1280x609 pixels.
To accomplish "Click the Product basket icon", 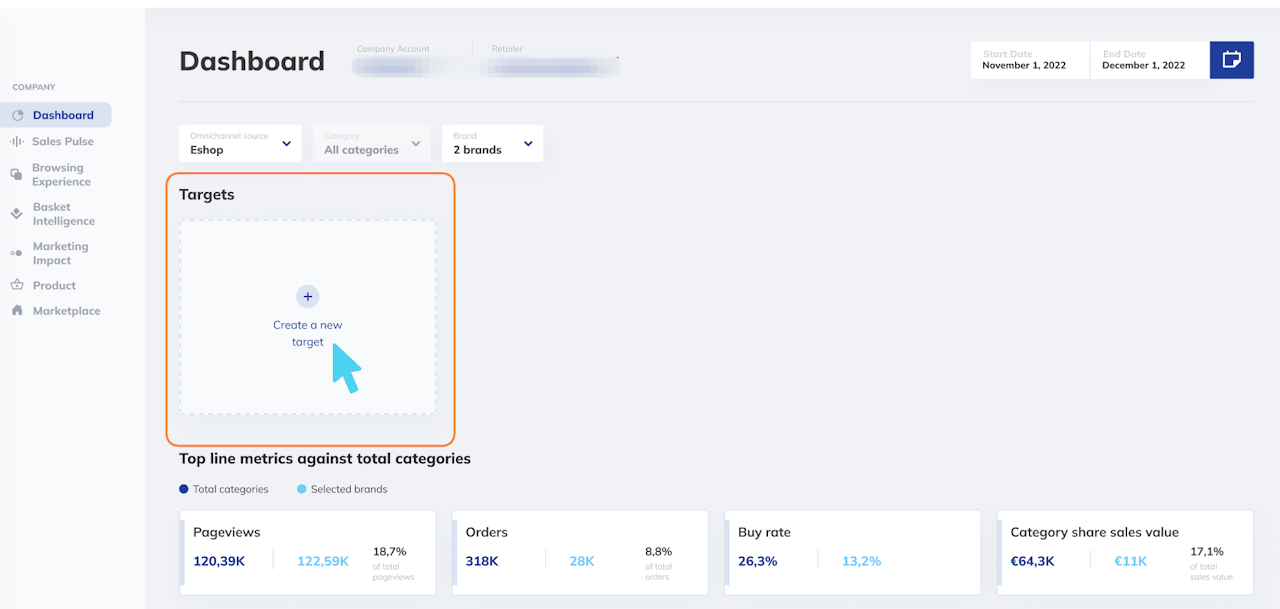I will pyautogui.click(x=17, y=285).
